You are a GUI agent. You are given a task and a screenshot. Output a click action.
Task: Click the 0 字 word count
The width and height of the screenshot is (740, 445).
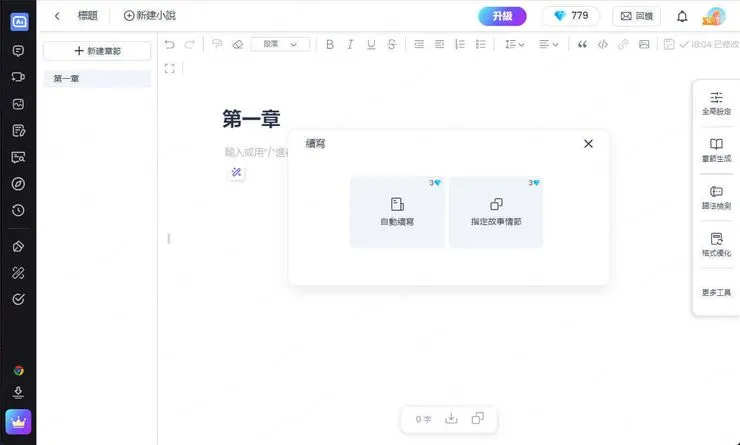423,420
